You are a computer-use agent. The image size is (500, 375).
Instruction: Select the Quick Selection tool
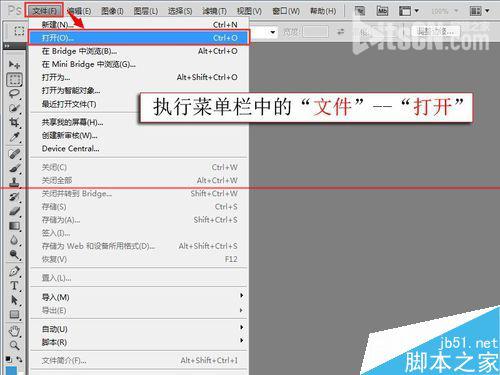[x=14, y=108]
